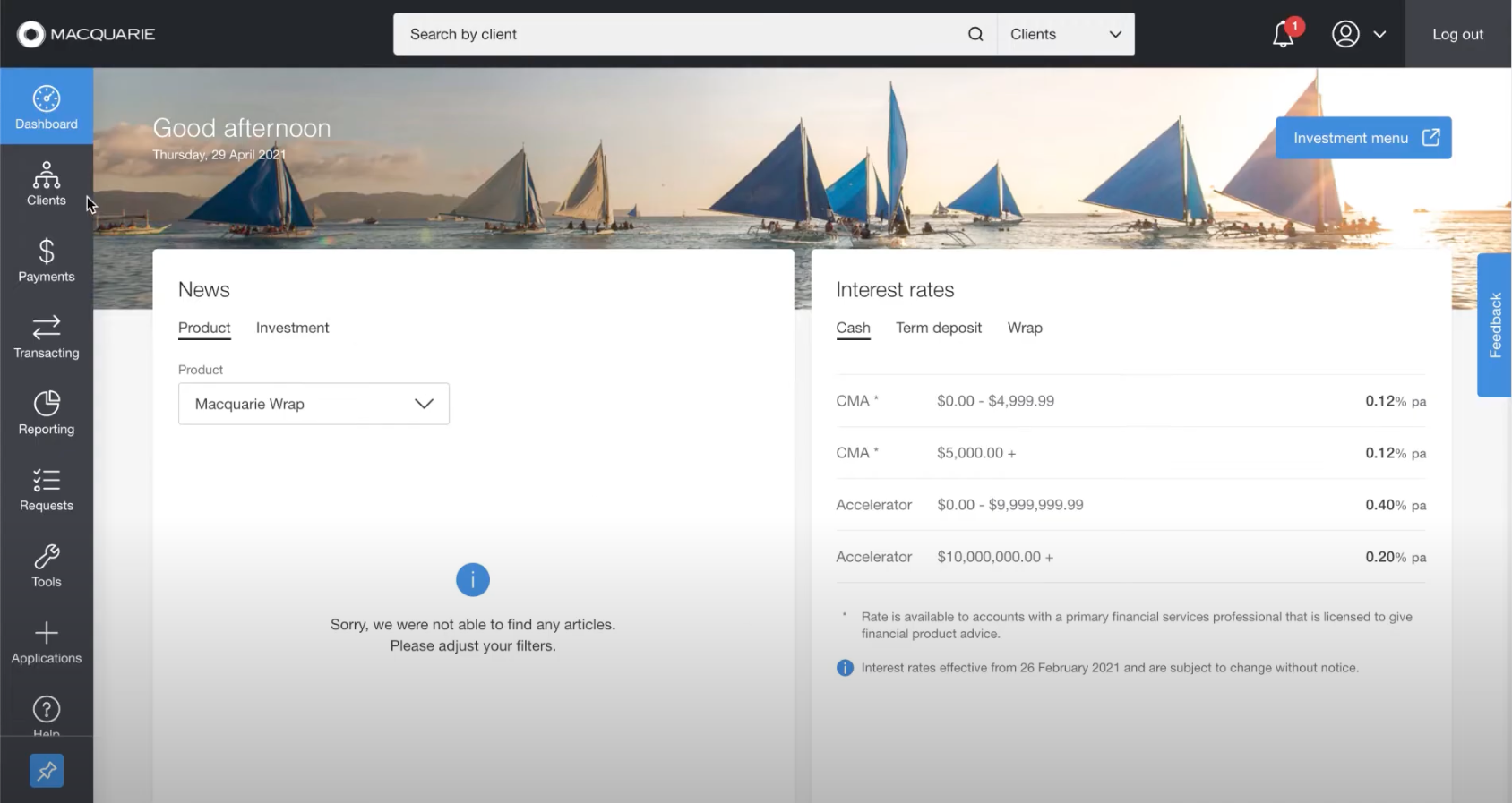Screen dimensions: 1512x803
Task: Go to Payments in the sidebar
Action: (47, 260)
